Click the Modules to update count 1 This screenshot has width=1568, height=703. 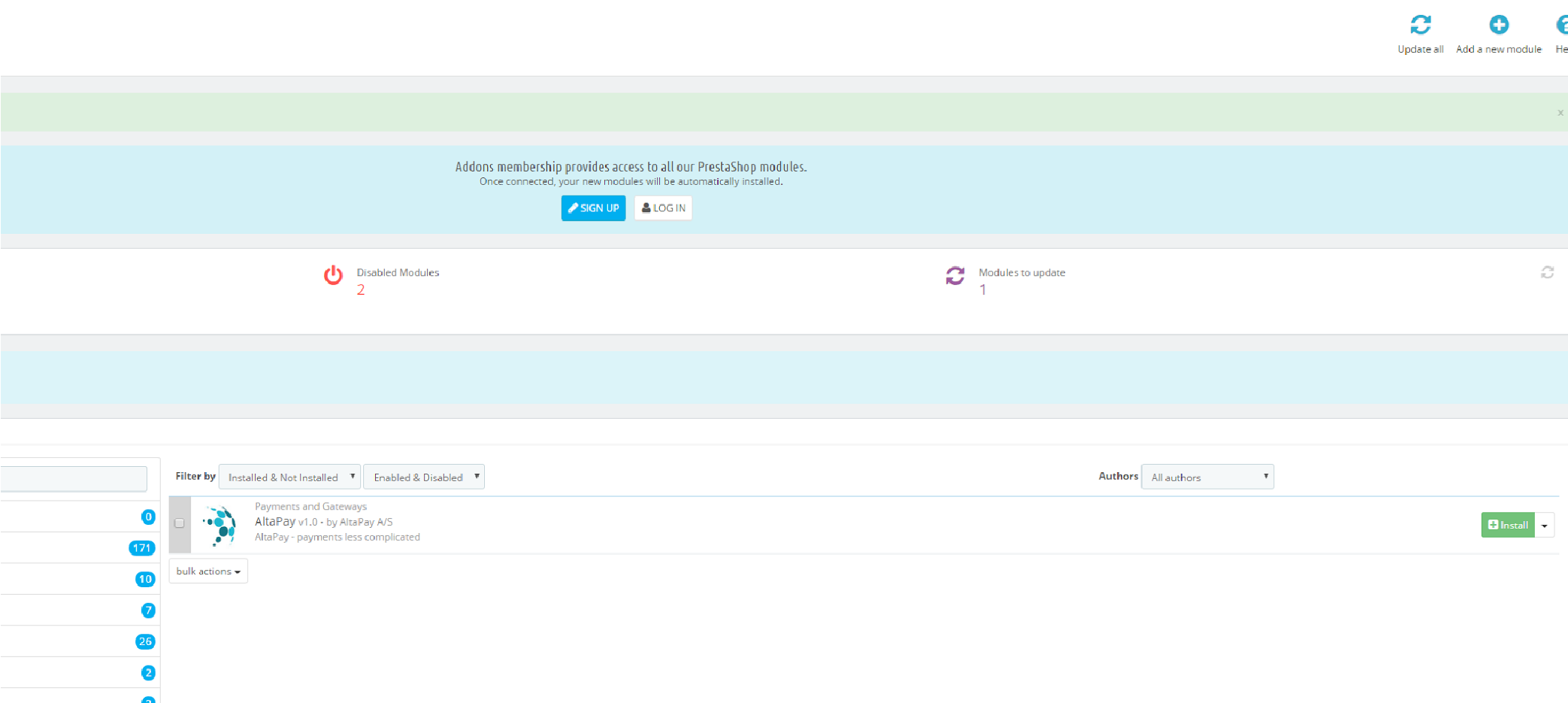point(982,290)
